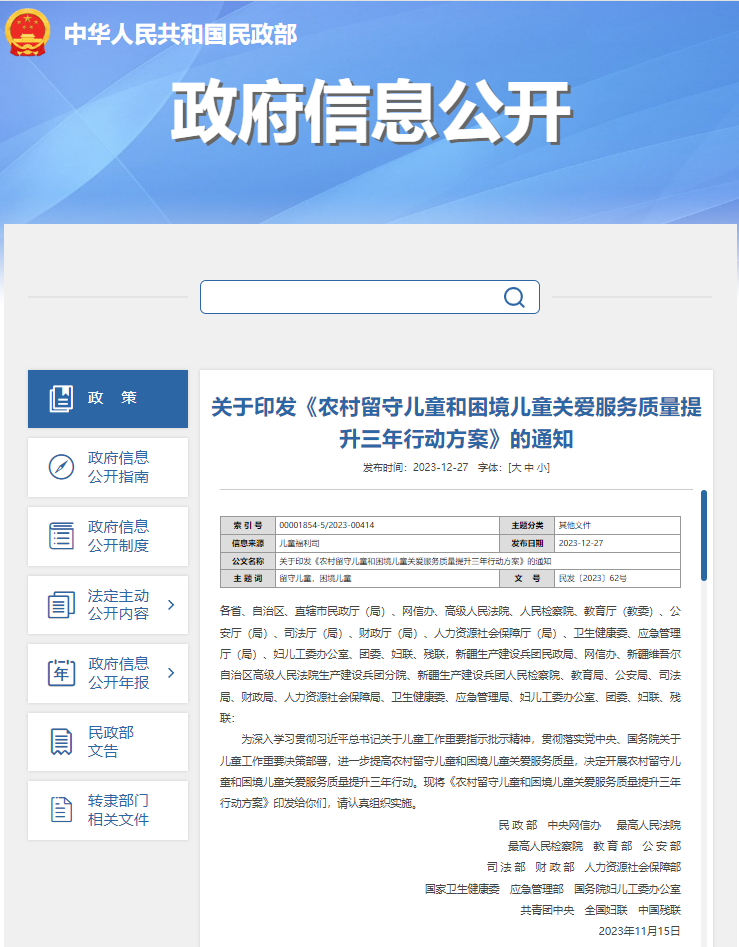Open 政府信息公开指南 menu item
This screenshot has width=739, height=947.
click(108, 467)
